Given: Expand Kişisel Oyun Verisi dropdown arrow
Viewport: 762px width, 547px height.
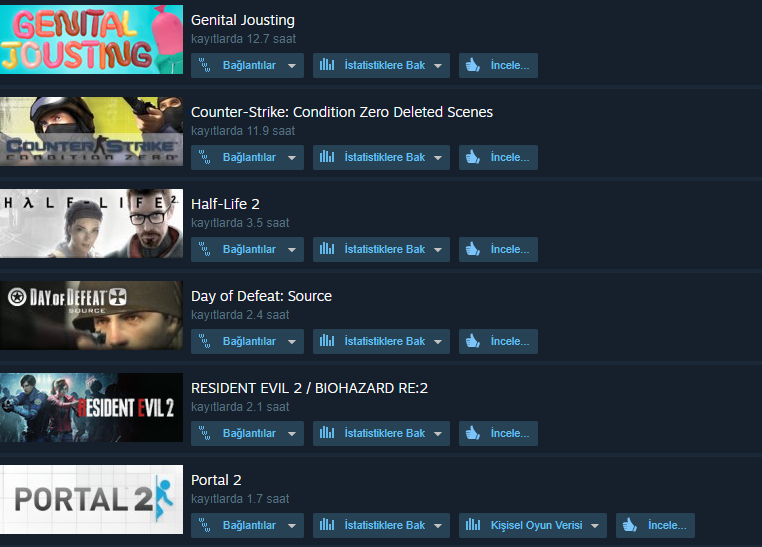Looking at the screenshot, I should [595, 526].
